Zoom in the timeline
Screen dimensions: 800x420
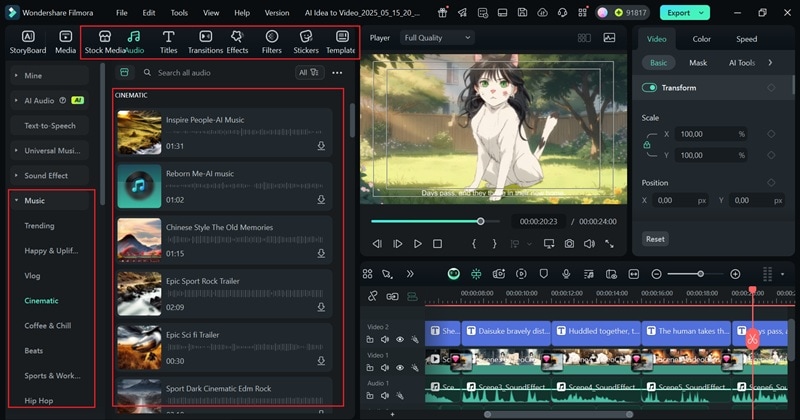point(735,275)
